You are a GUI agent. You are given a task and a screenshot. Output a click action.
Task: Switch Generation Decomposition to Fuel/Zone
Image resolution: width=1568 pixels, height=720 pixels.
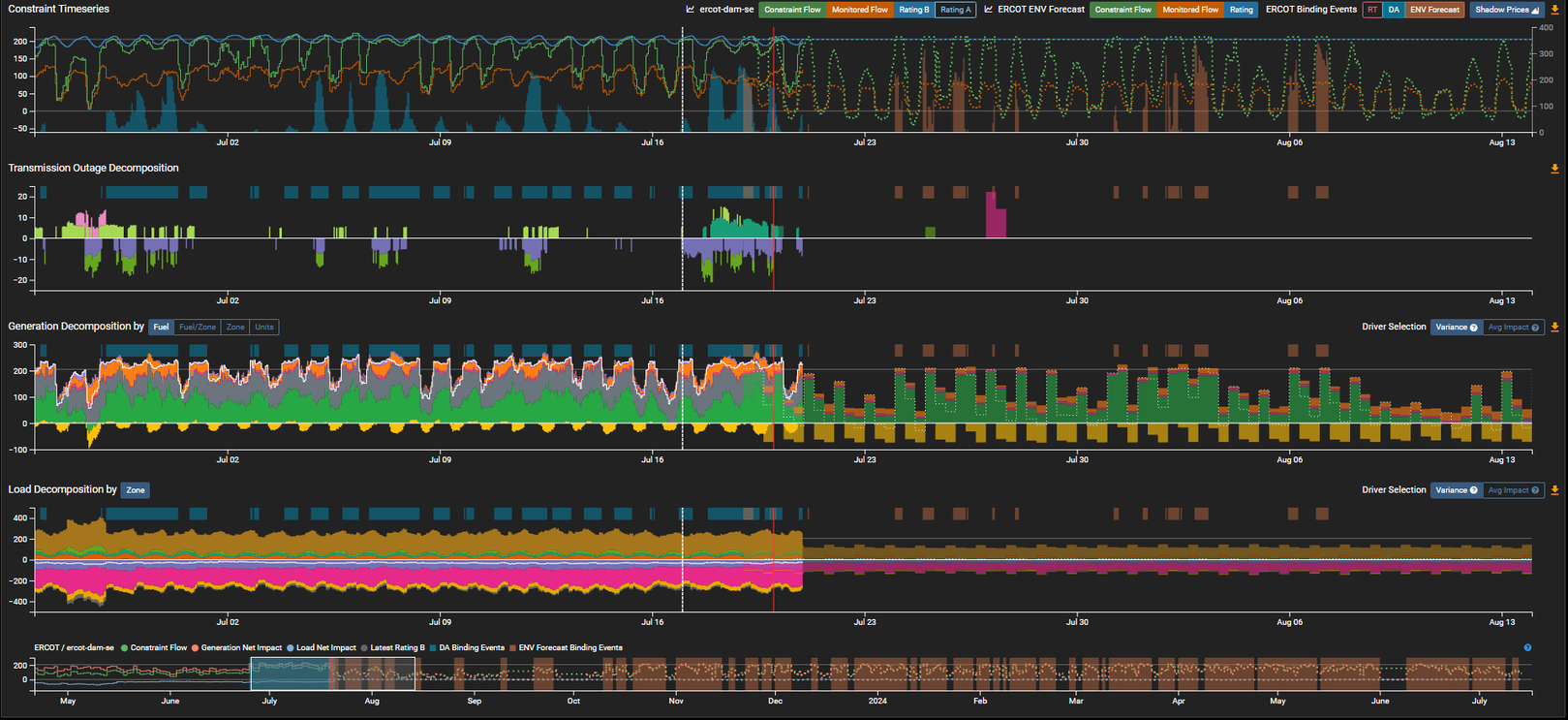pyautogui.click(x=198, y=328)
